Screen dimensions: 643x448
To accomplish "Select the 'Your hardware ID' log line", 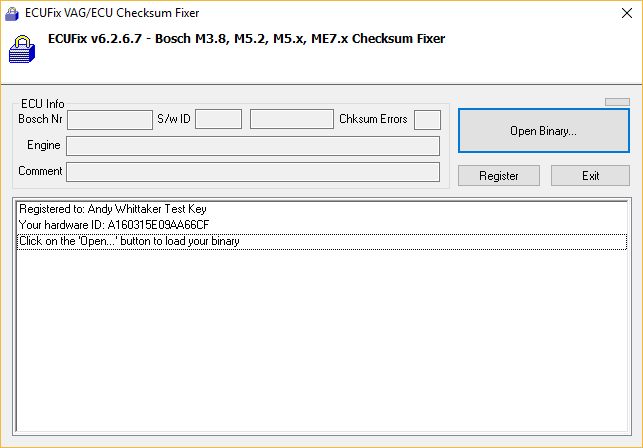I will click(x=322, y=225).
